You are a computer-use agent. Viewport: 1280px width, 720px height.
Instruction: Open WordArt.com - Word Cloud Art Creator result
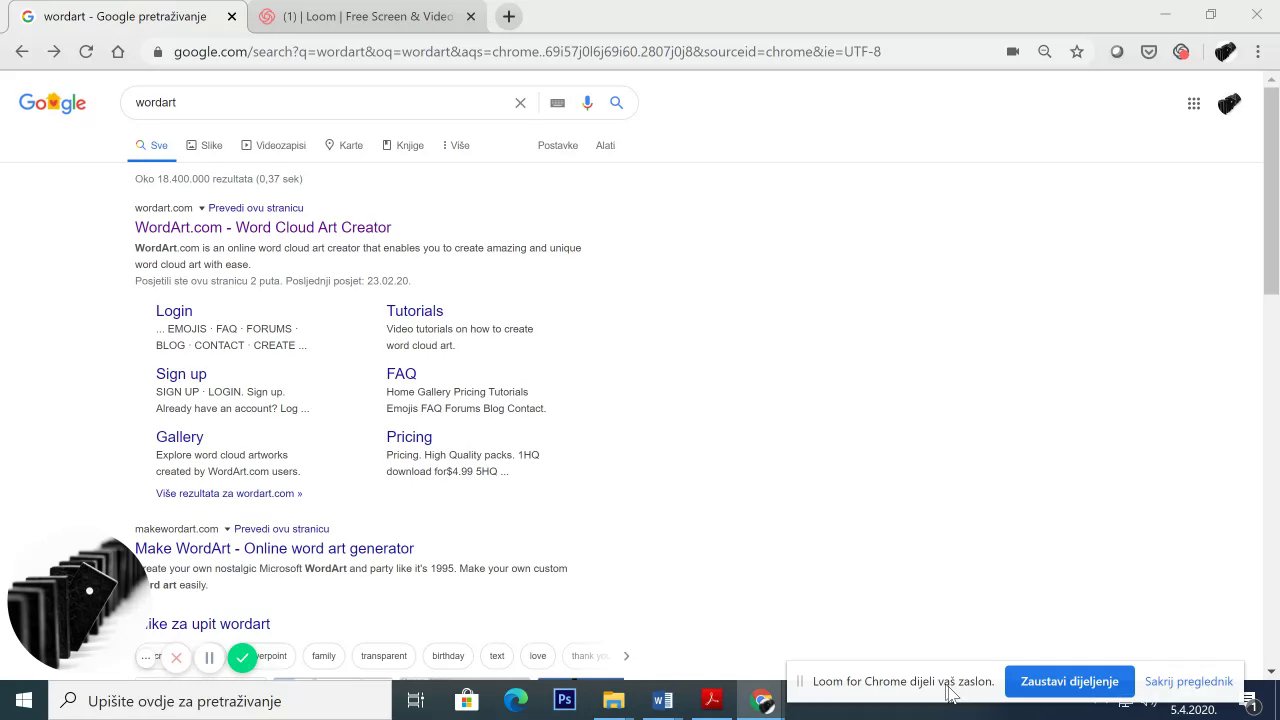263,227
